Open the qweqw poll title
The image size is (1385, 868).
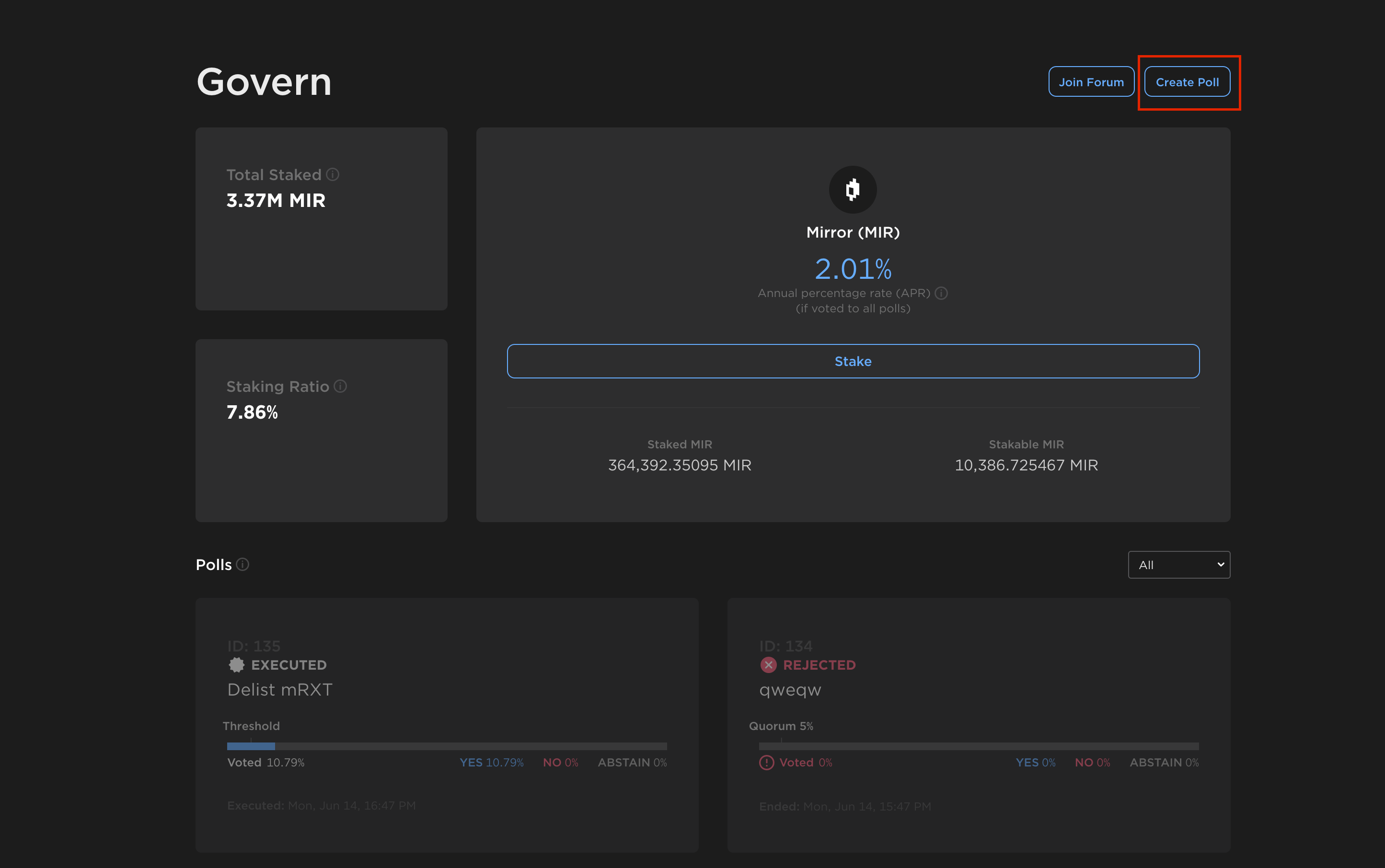[x=790, y=689]
